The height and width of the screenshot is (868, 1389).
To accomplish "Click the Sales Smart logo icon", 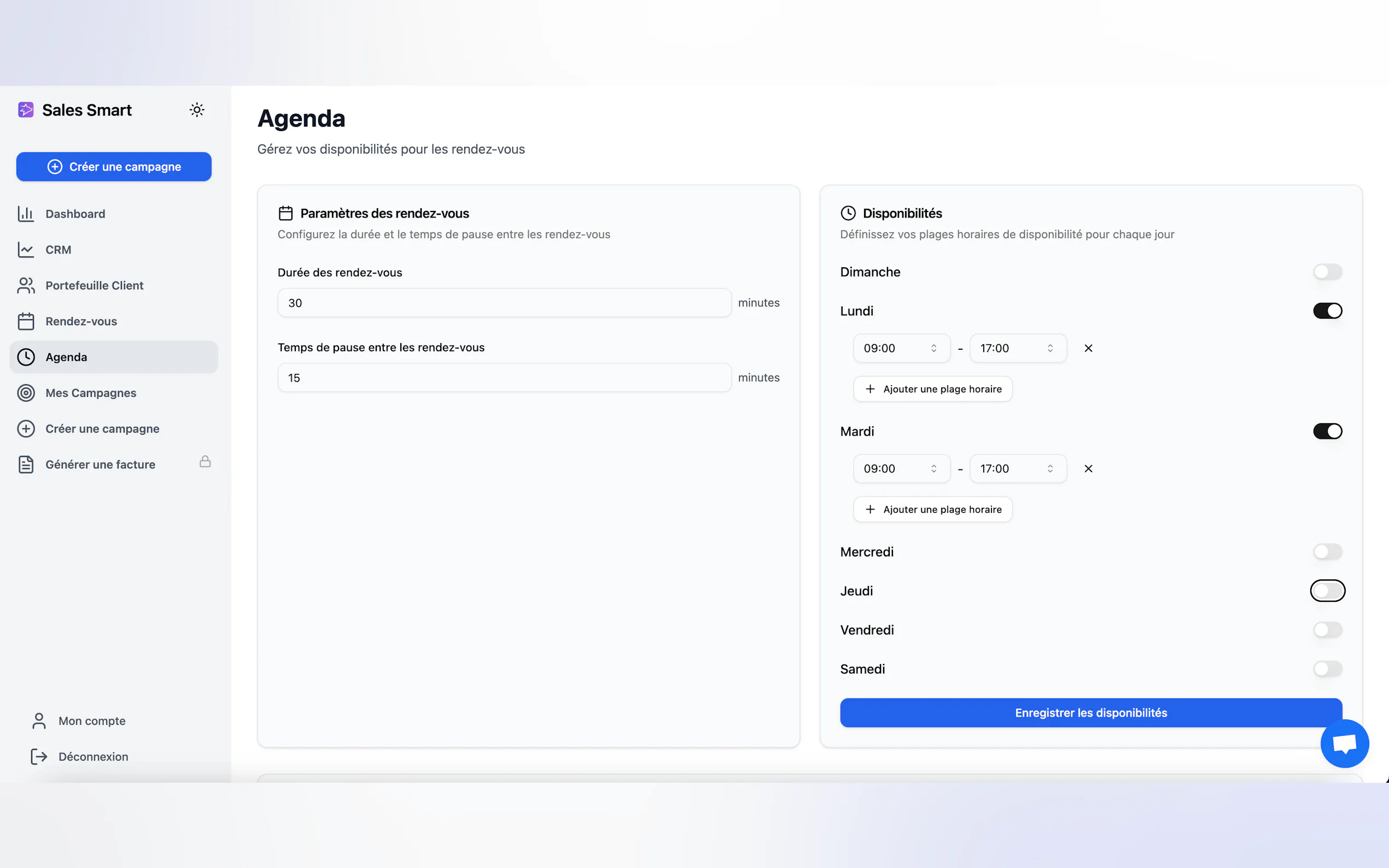I will click(26, 110).
